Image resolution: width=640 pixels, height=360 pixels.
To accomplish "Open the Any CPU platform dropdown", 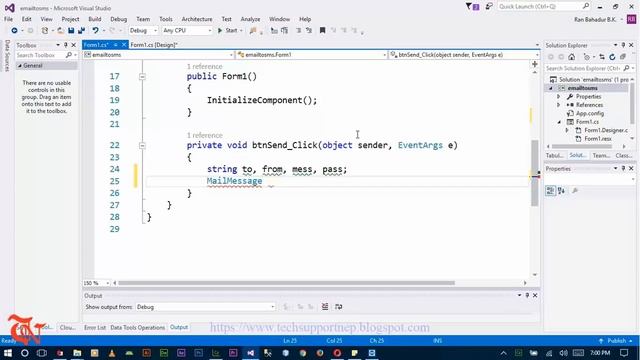I will (x=187, y=31).
